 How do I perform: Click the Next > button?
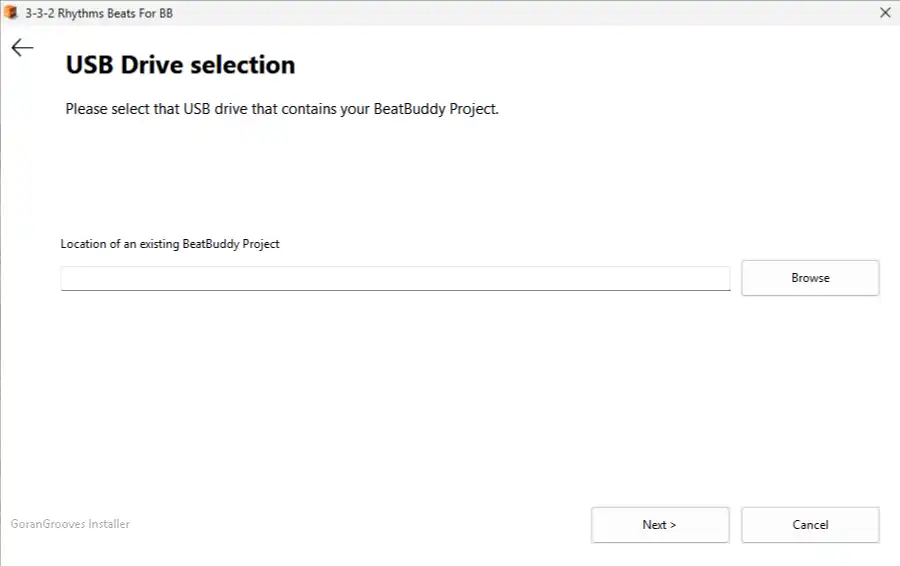point(660,525)
